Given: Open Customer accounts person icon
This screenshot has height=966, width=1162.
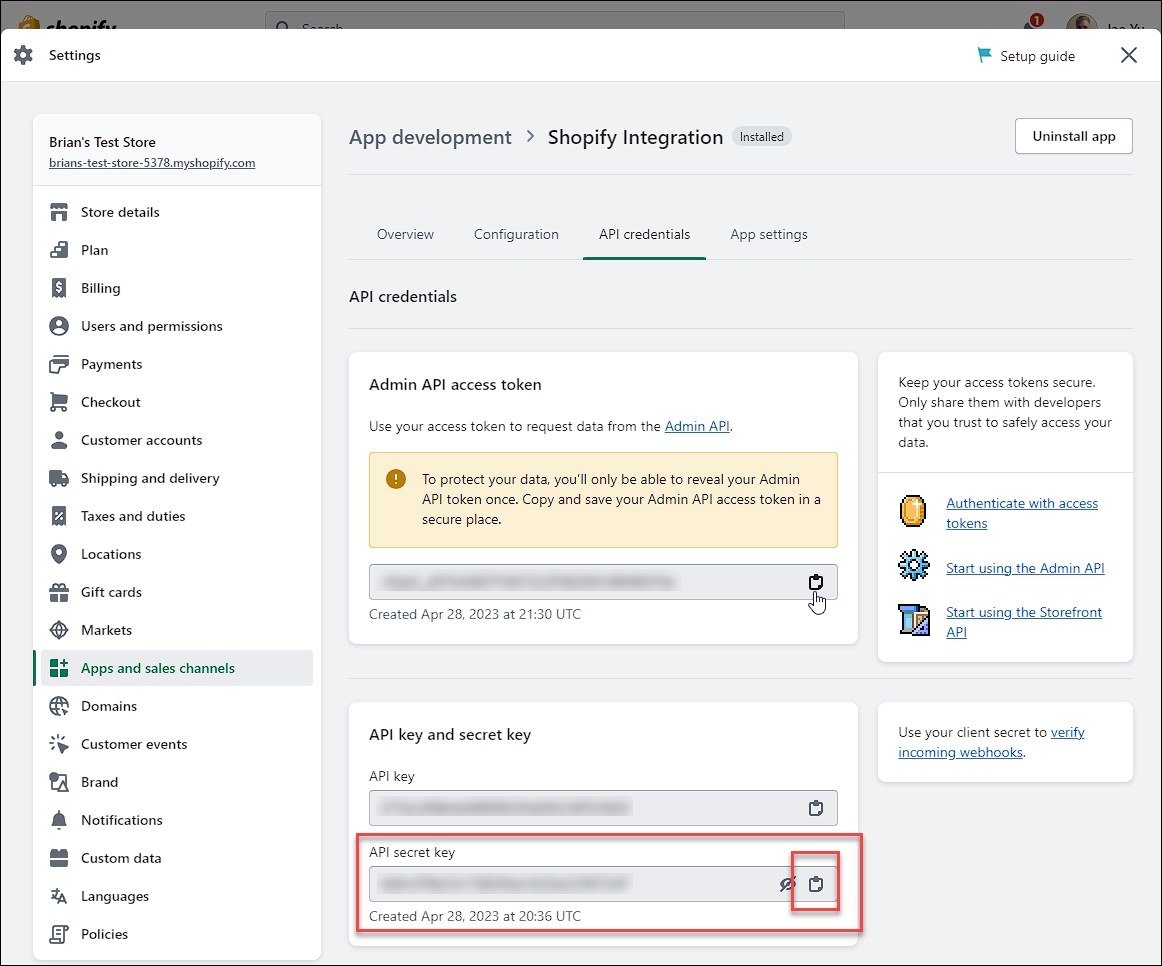Looking at the screenshot, I should pos(59,440).
